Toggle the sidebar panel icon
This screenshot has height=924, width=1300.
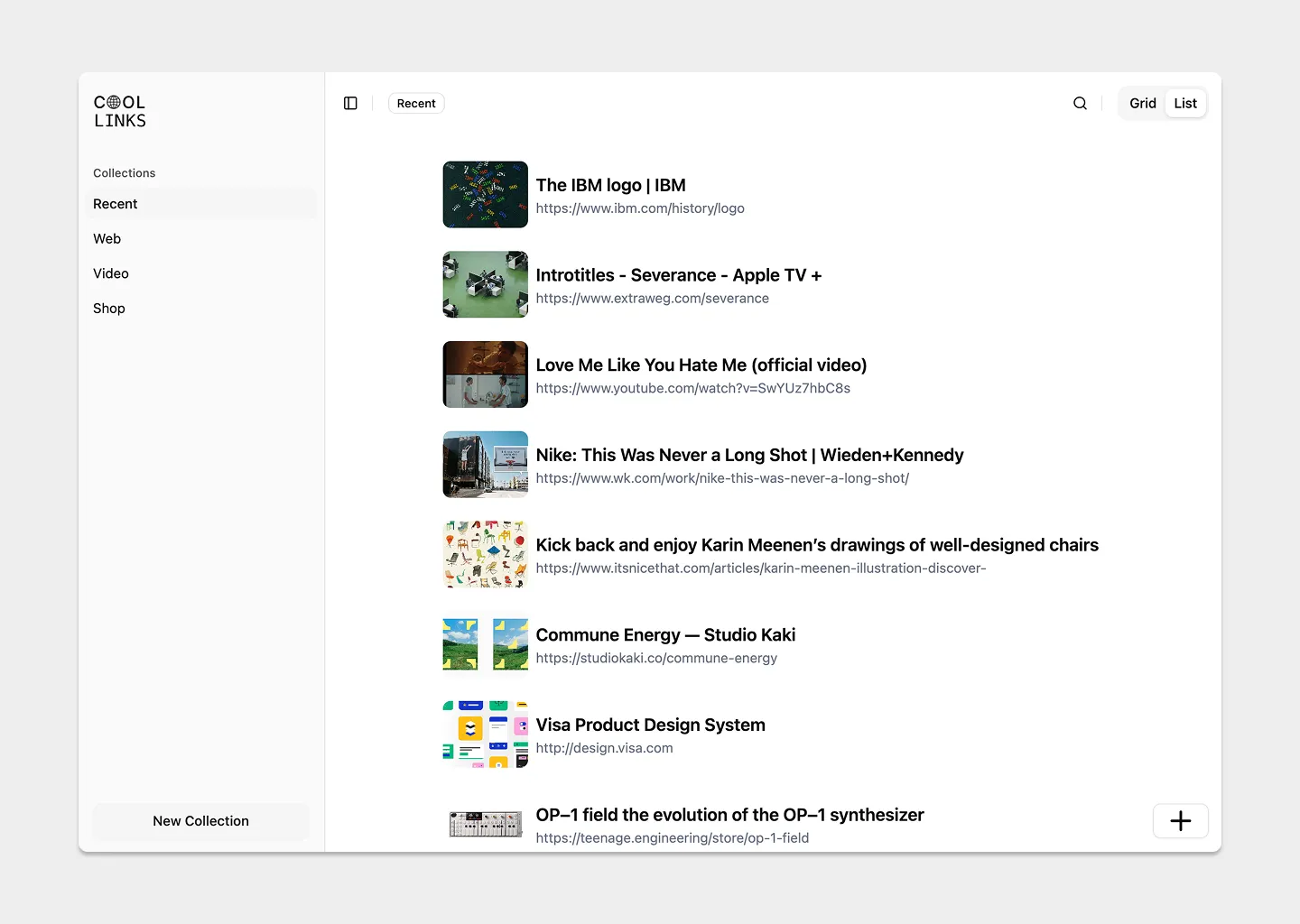pyautogui.click(x=350, y=104)
